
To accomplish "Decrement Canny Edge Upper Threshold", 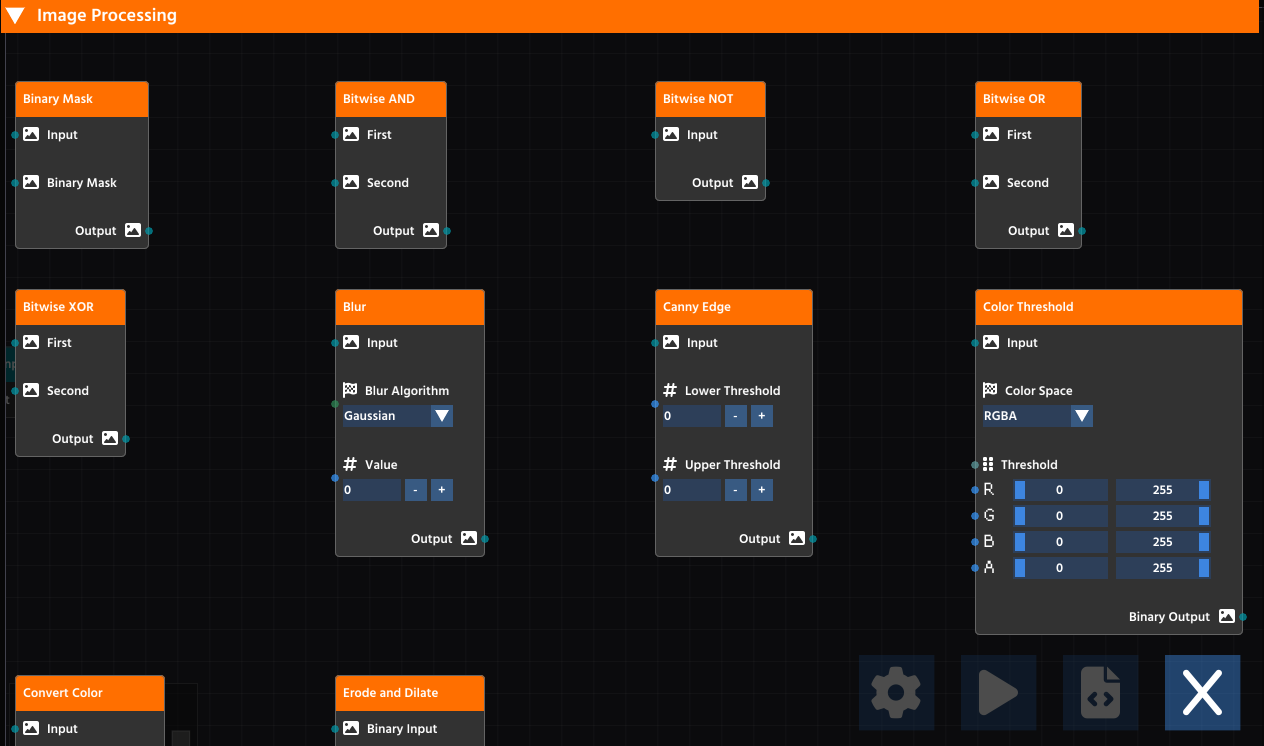I will point(735,490).
